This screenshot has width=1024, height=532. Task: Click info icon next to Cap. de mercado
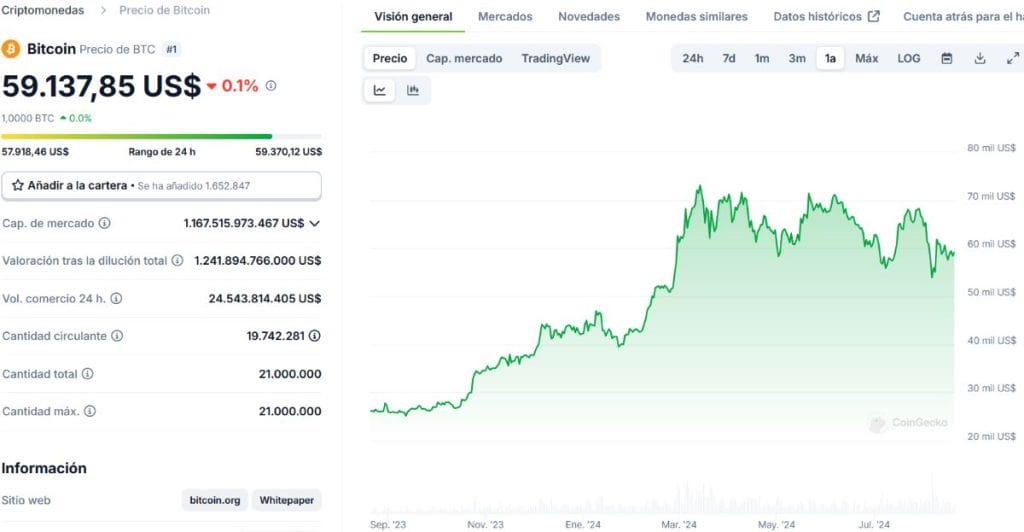(x=104, y=223)
